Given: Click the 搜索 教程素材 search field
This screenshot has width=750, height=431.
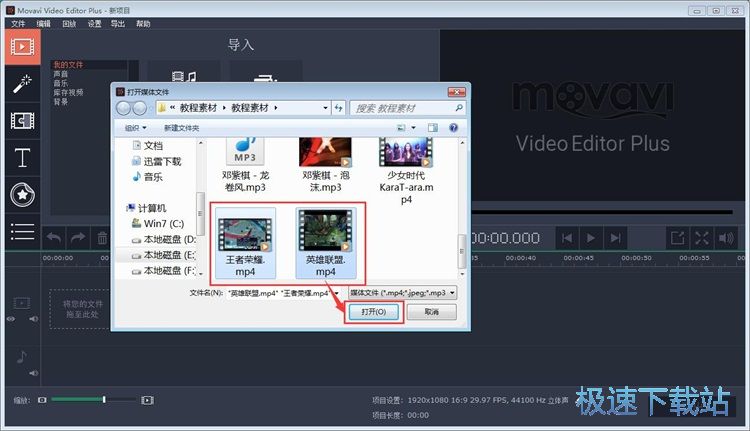Looking at the screenshot, I should coord(407,108).
